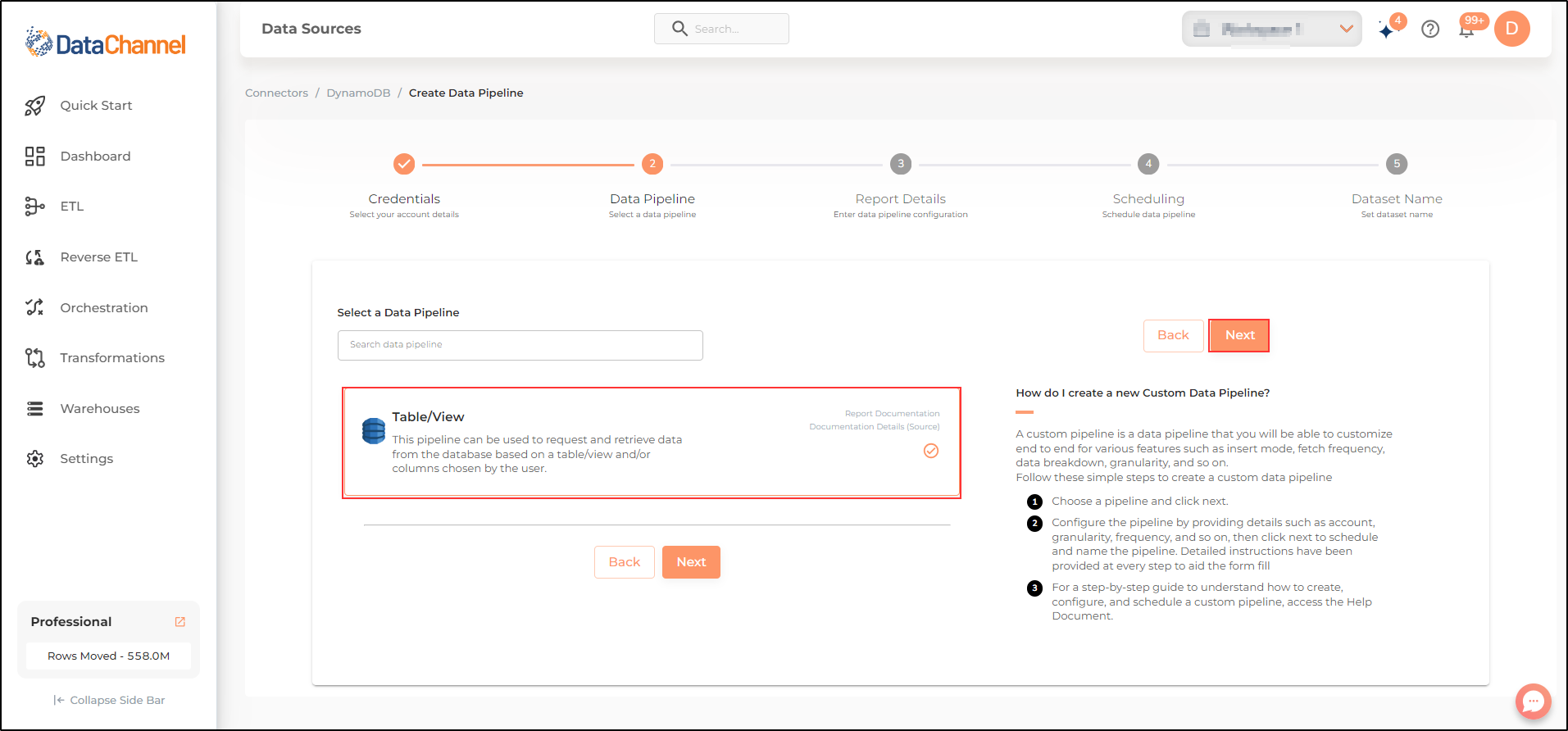Click the top Search box

[x=721, y=29]
